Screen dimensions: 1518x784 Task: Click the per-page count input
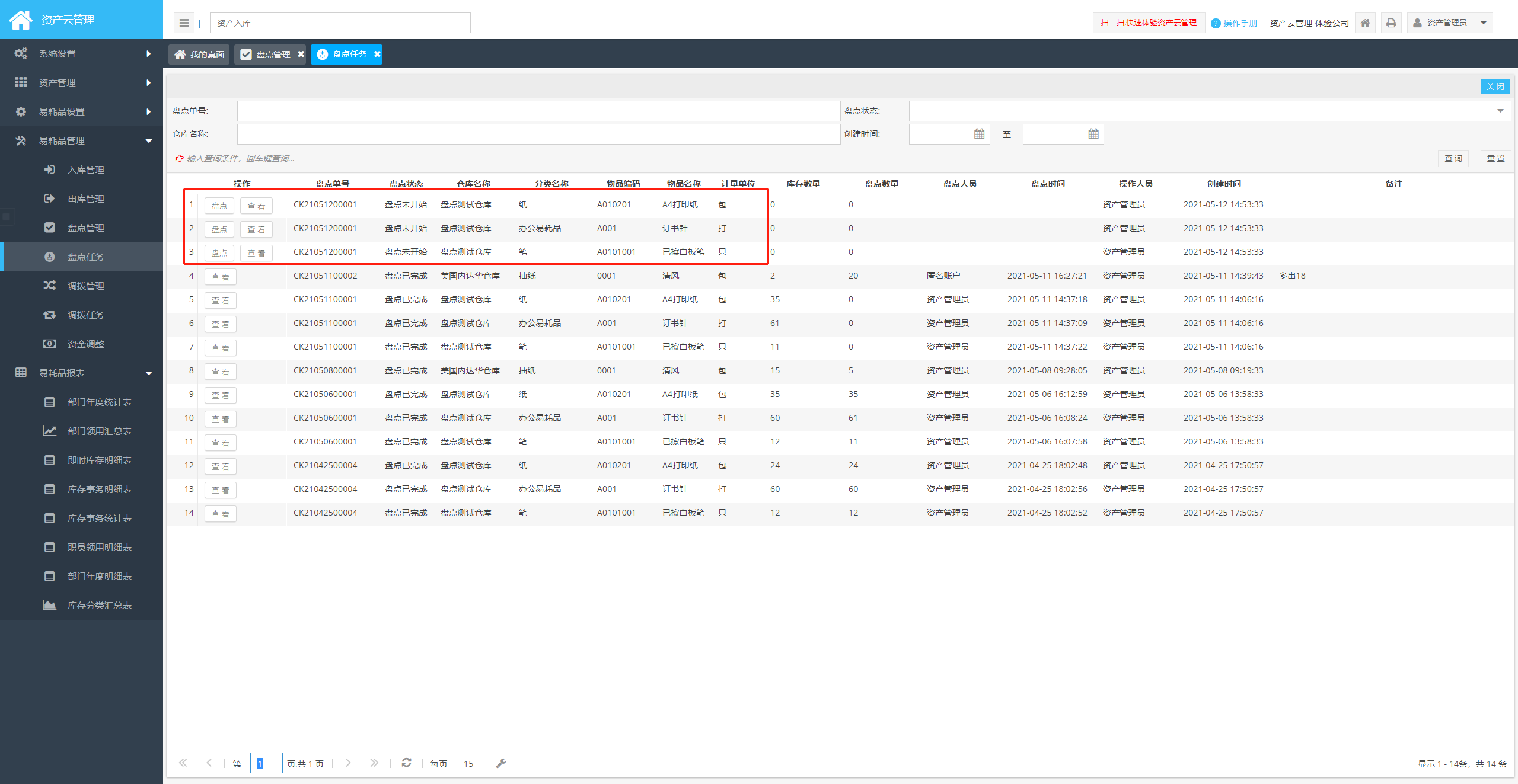click(x=473, y=763)
